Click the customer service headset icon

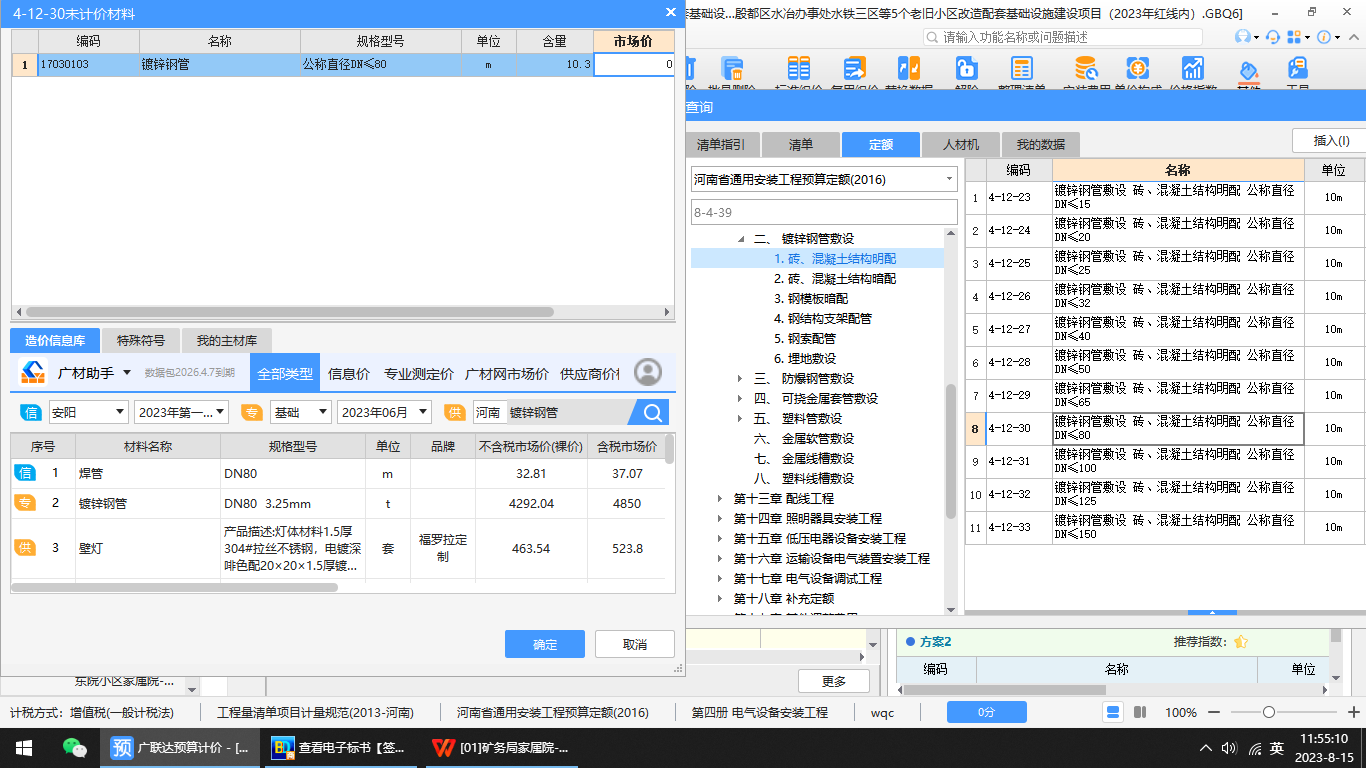tap(1273, 37)
